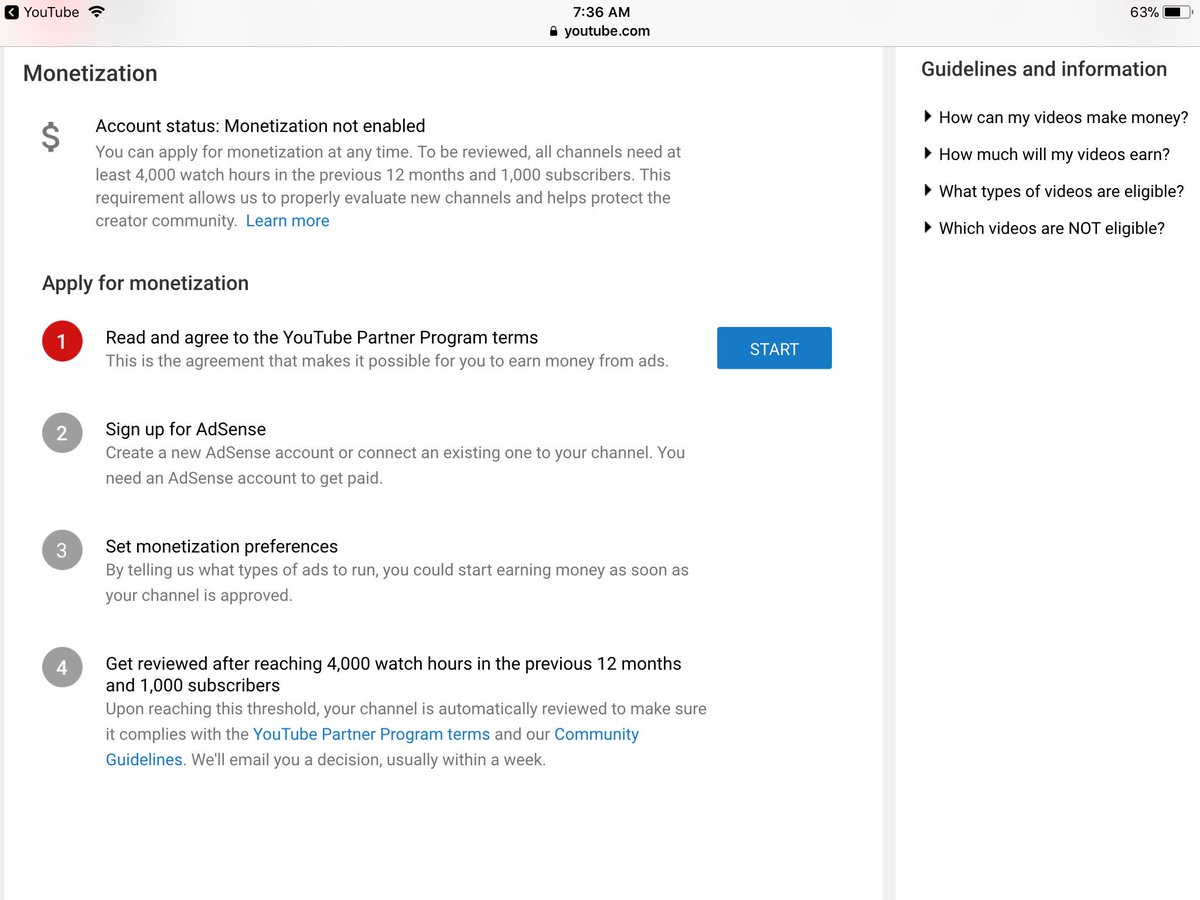1200x900 pixels.
Task: Tap the back-to-YouTube app arrow icon
Action: 11,12
